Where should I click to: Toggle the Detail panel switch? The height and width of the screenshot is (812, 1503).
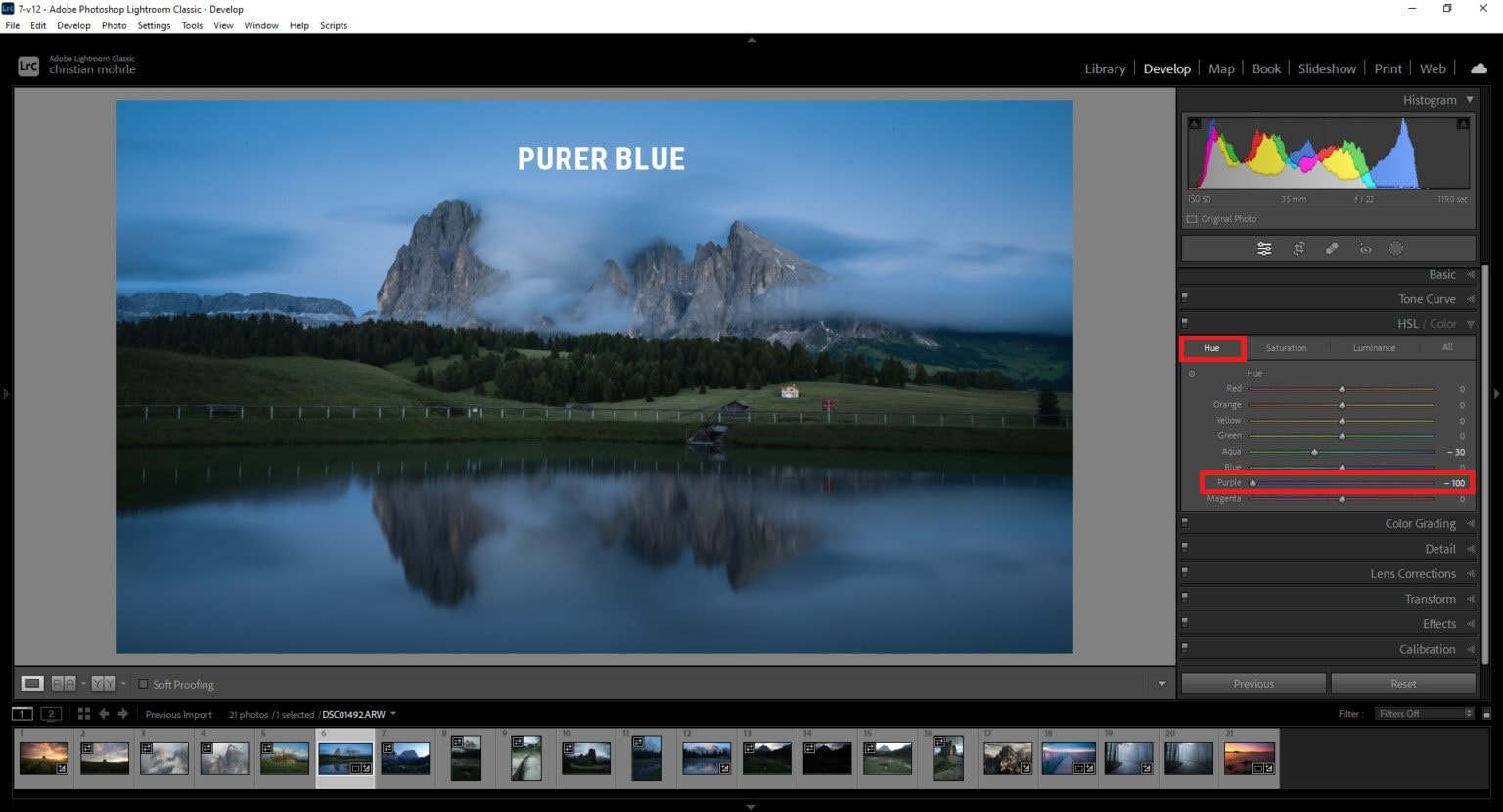point(1185,548)
